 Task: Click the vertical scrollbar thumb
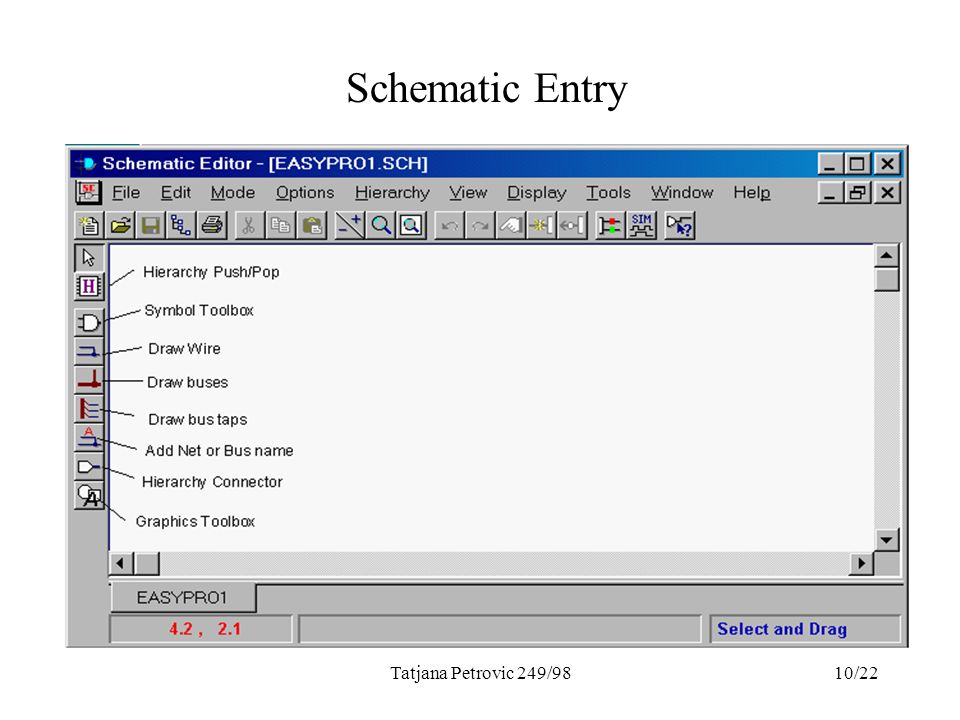pyautogui.click(x=887, y=280)
